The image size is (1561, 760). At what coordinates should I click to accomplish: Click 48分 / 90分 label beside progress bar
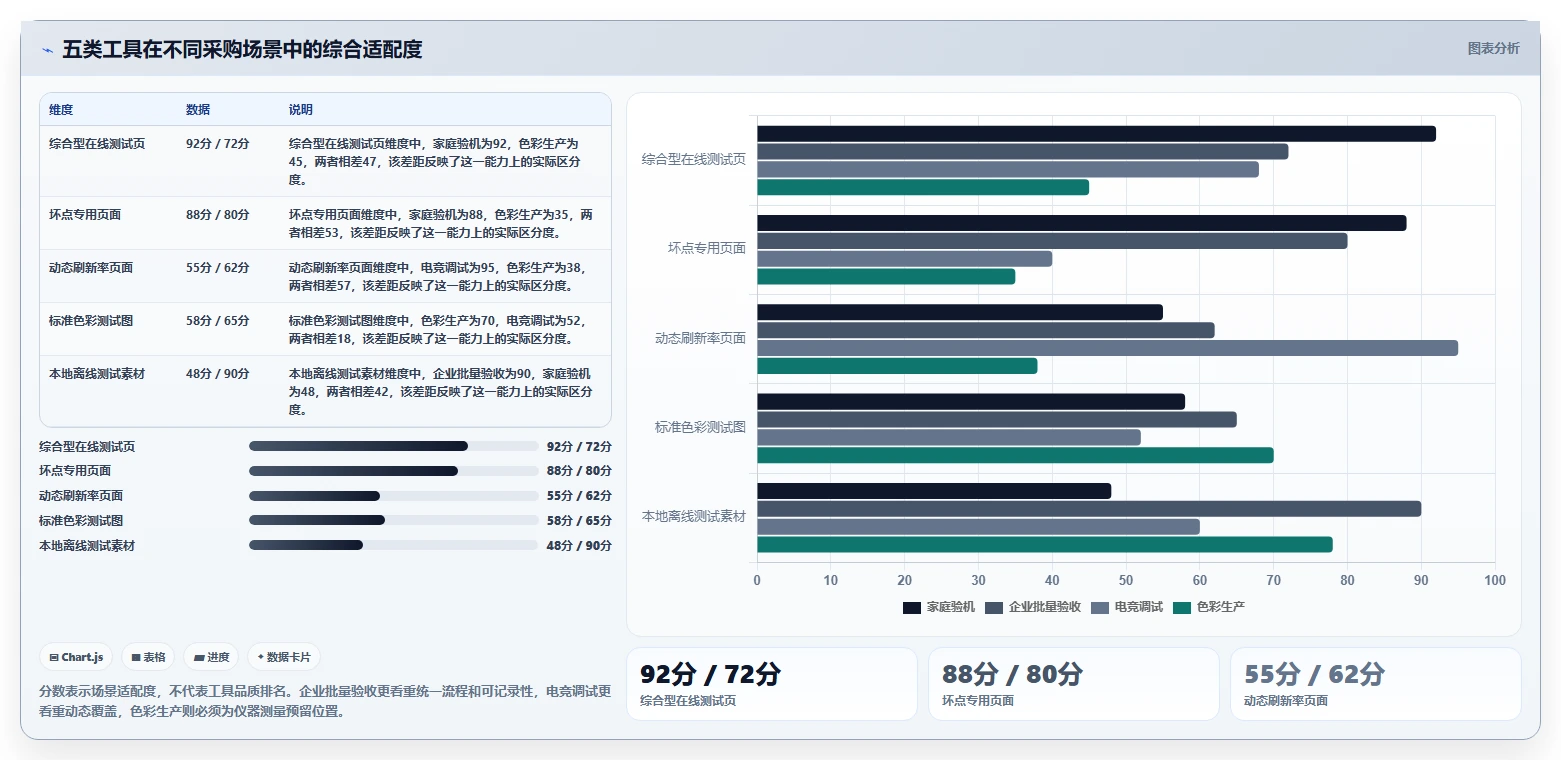click(579, 546)
